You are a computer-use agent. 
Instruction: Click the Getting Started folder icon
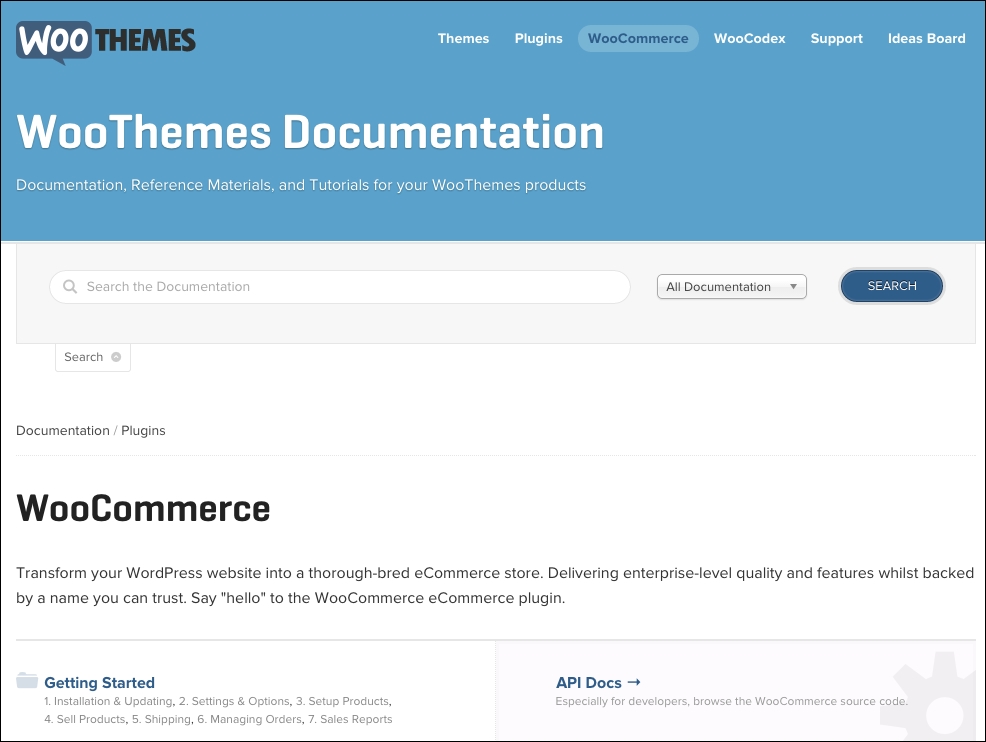click(27, 680)
